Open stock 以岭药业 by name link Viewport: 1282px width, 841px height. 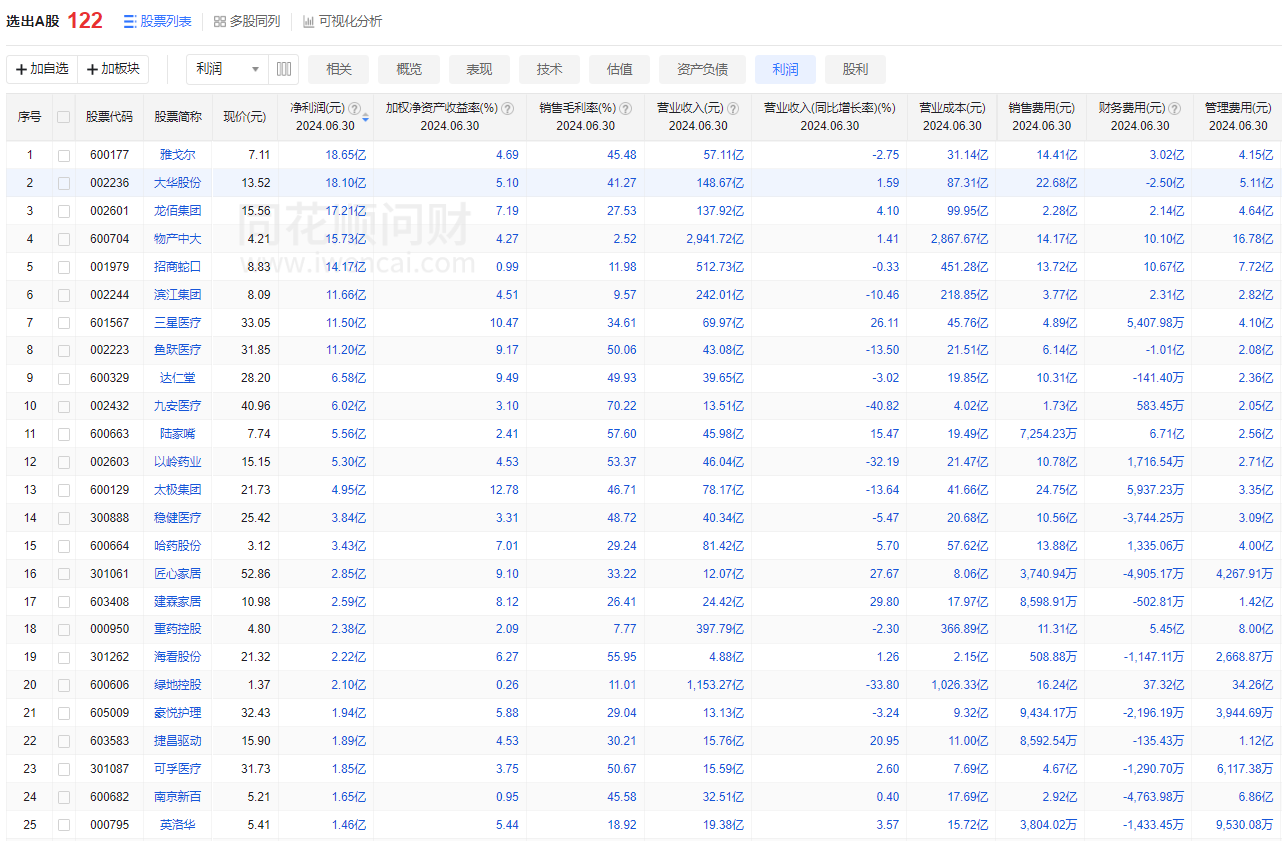click(178, 462)
